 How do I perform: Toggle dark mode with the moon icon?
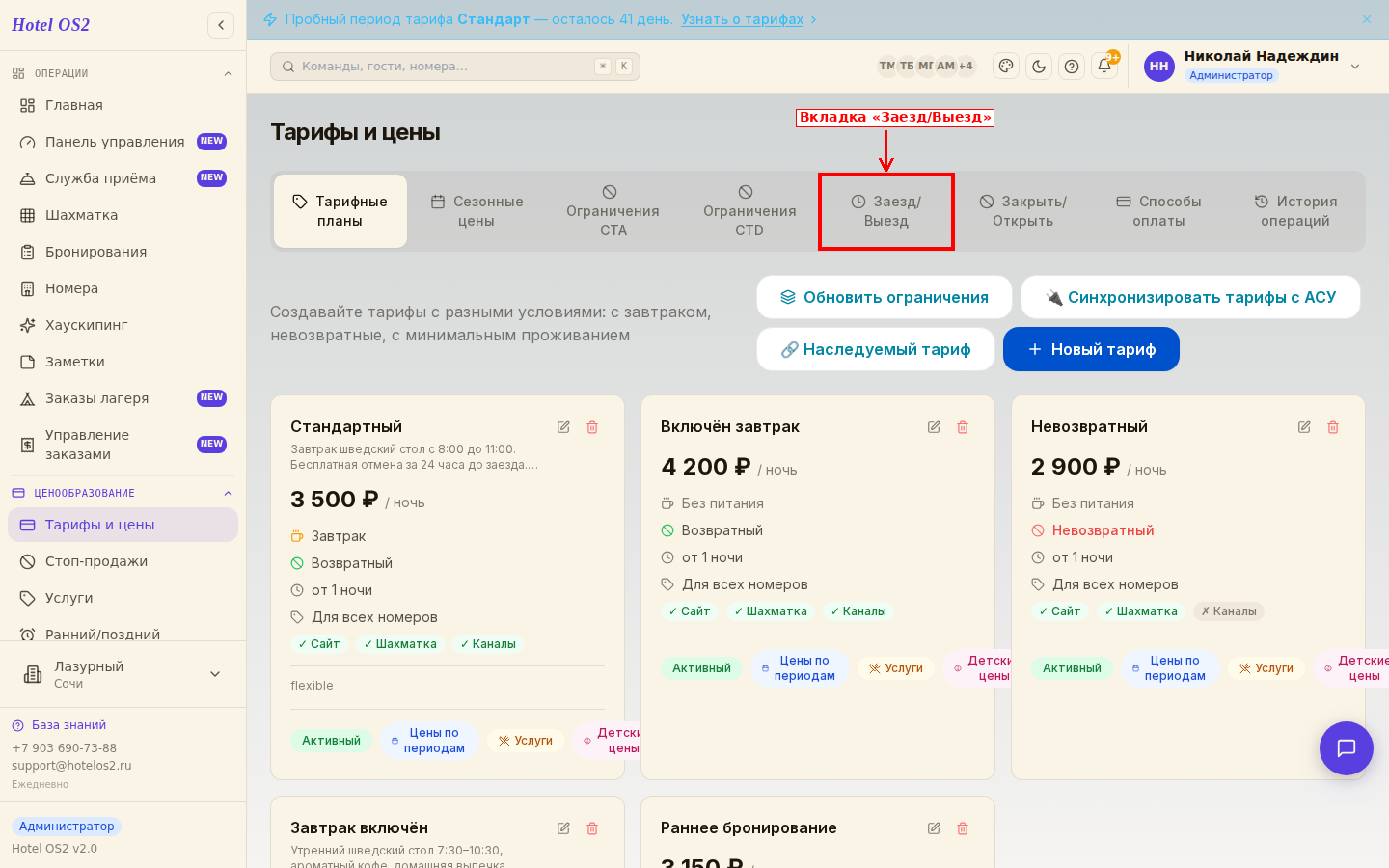click(x=1039, y=67)
